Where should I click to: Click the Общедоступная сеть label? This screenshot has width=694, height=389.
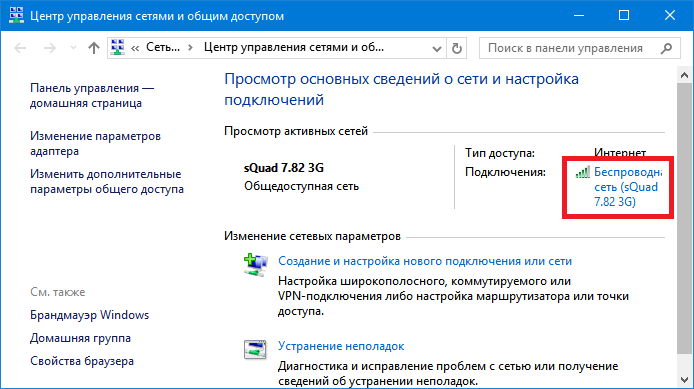(x=301, y=186)
